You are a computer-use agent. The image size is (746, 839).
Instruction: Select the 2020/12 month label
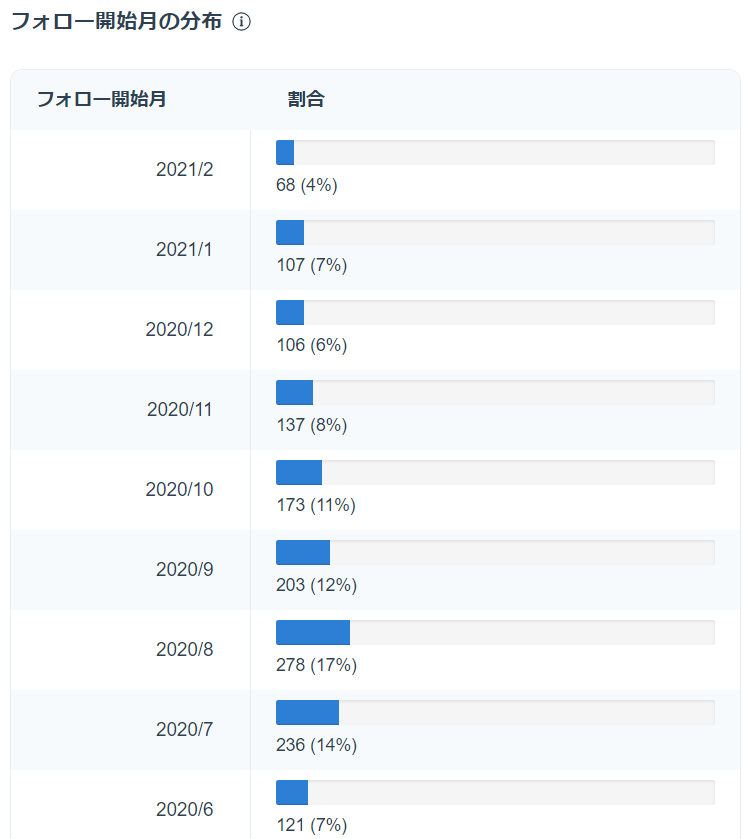(179, 330)
